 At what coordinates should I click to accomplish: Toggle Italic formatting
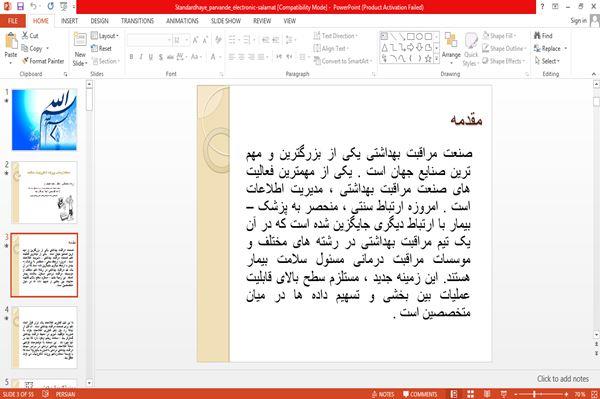click(141, 57)
